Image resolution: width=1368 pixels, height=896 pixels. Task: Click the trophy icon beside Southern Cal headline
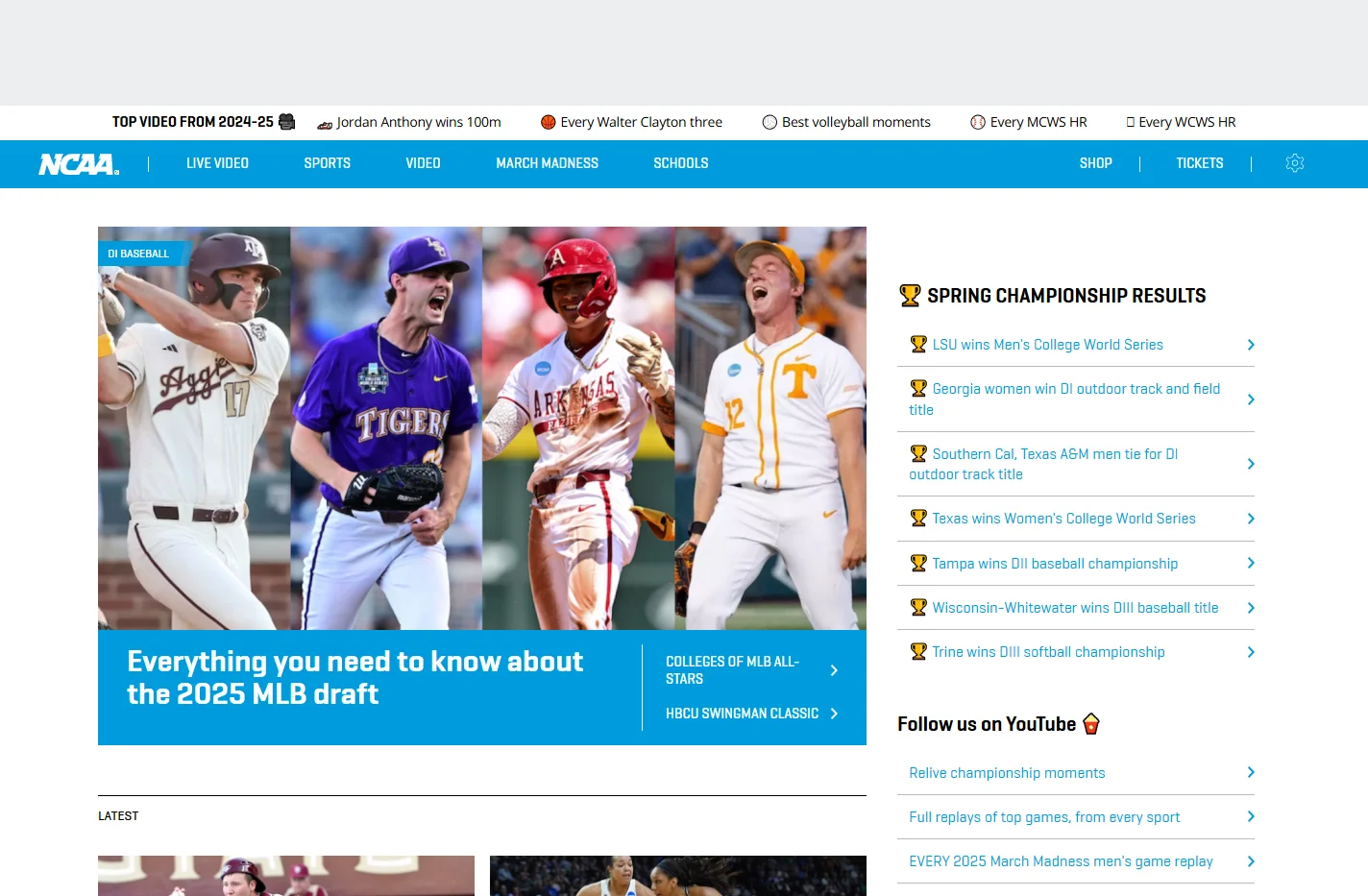point(918,453)
